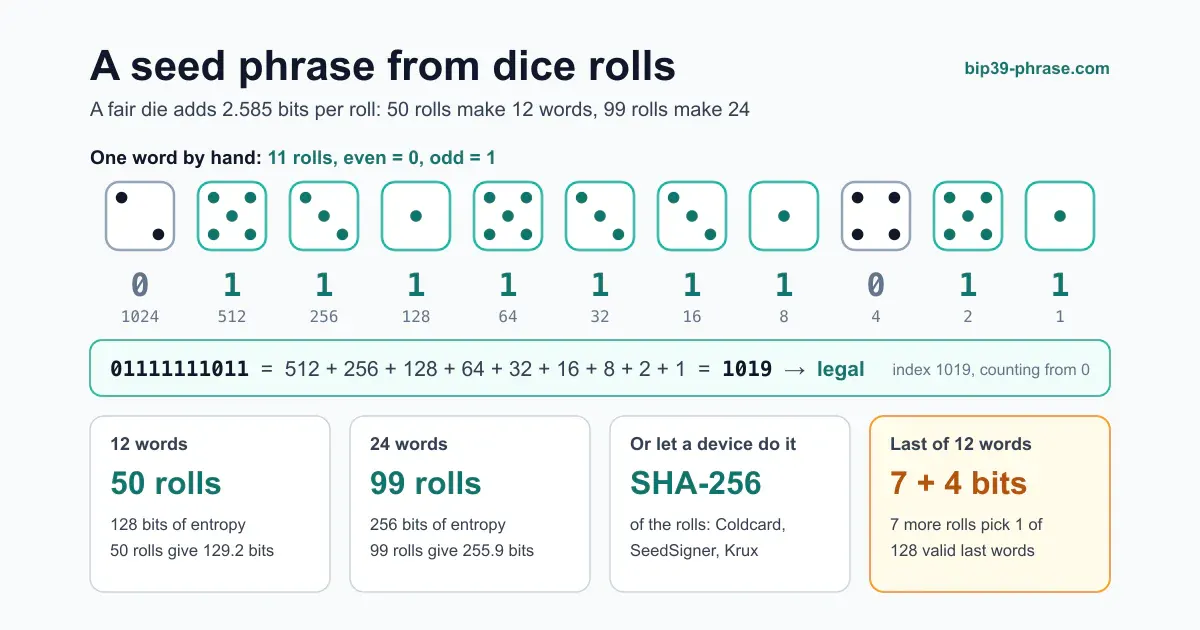This screenshot has height=630, width=1200.
Task: Open the bip39-phrase.com link
Action: pyautogui.click(x=1037, y=69)
